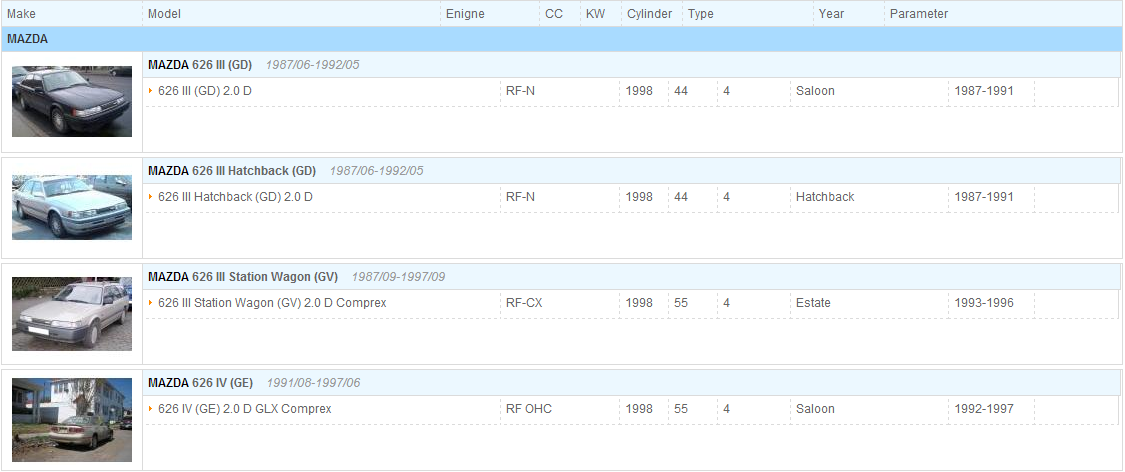
Task: Click 55 KW value in the 626 IV (GE) row
Action: [x=681, y=409]
